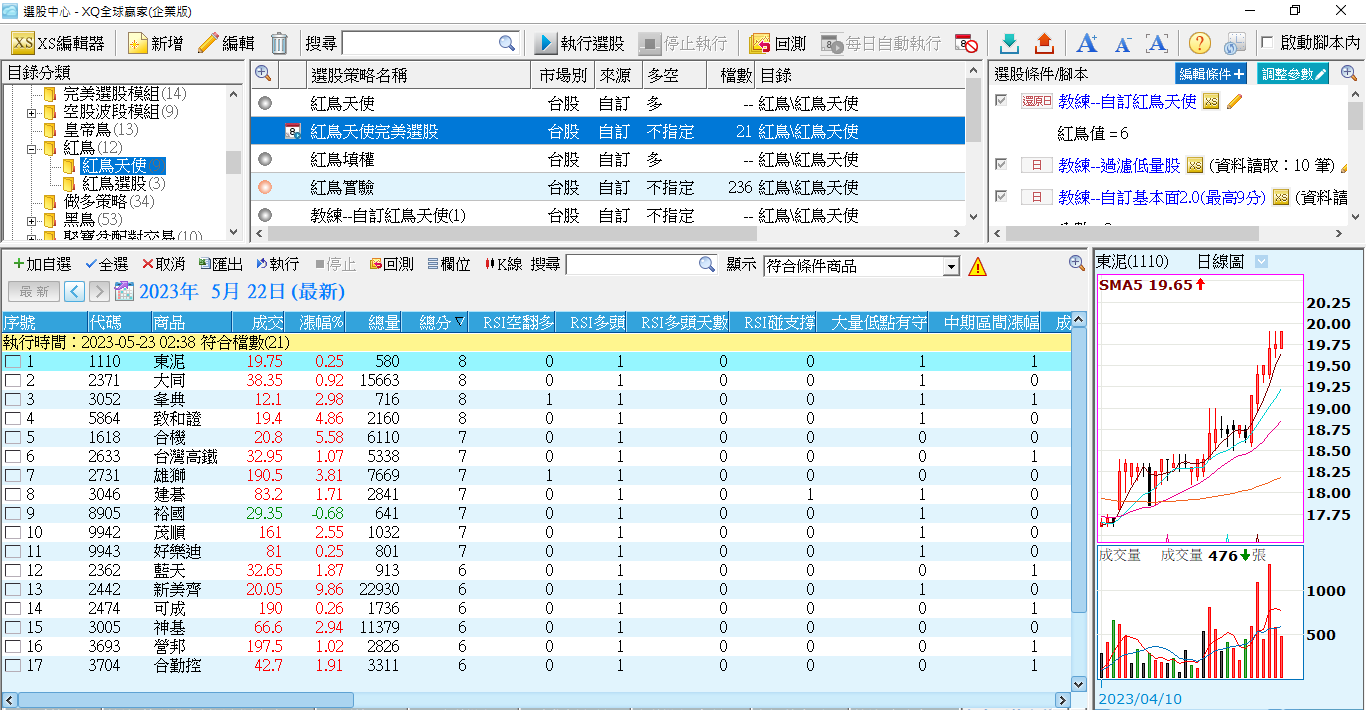
Task: Check the box for row 13 新美齊
Action: [13, 590]
